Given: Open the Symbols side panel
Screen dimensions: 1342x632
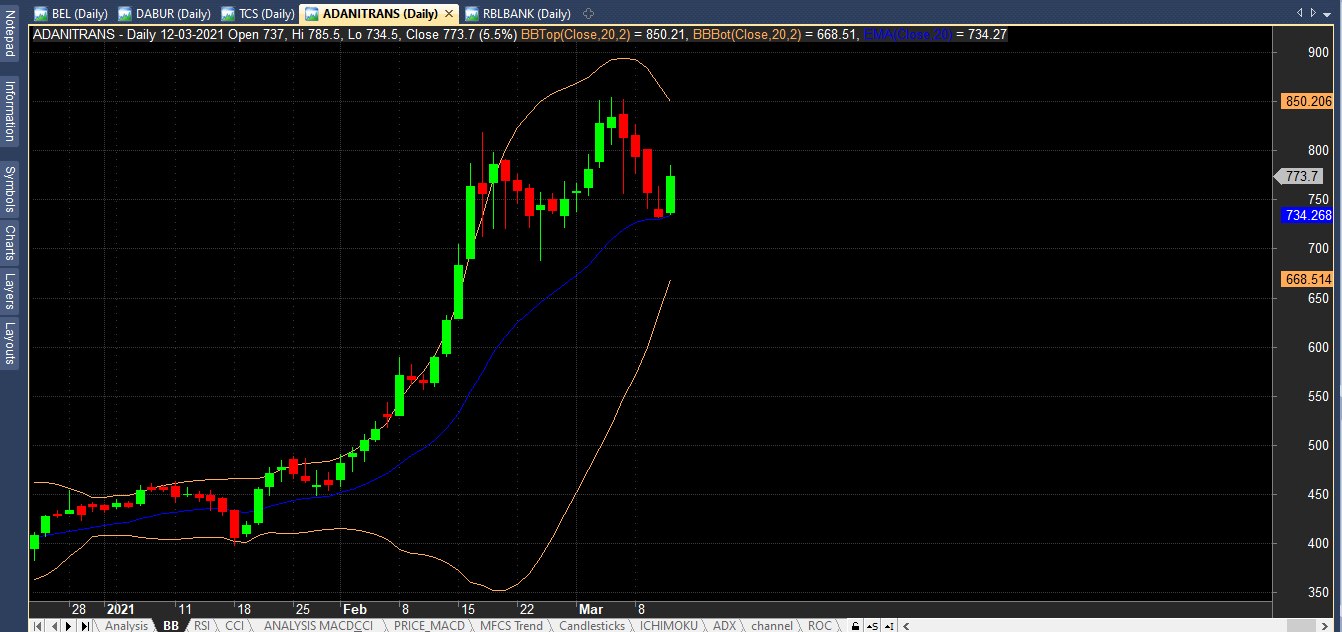Looking at the screenshot, I should coord(10,188).
